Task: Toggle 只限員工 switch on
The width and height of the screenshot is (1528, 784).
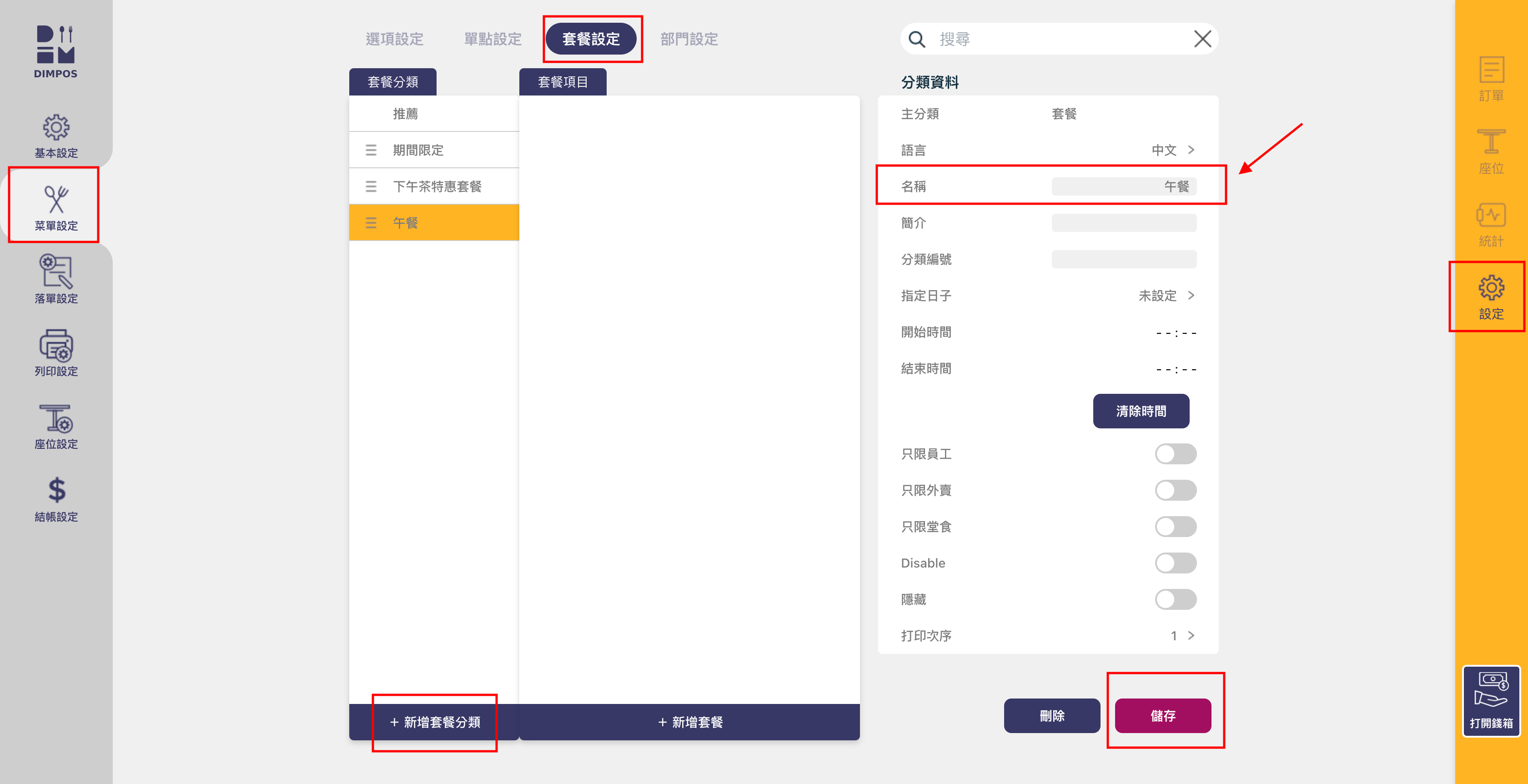Action: tap(1175, 454)
